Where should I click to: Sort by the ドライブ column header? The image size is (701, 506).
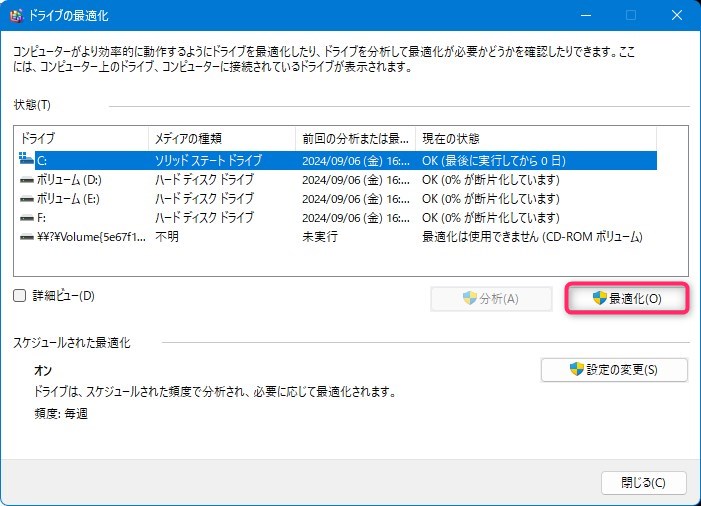tap(80, 138)
